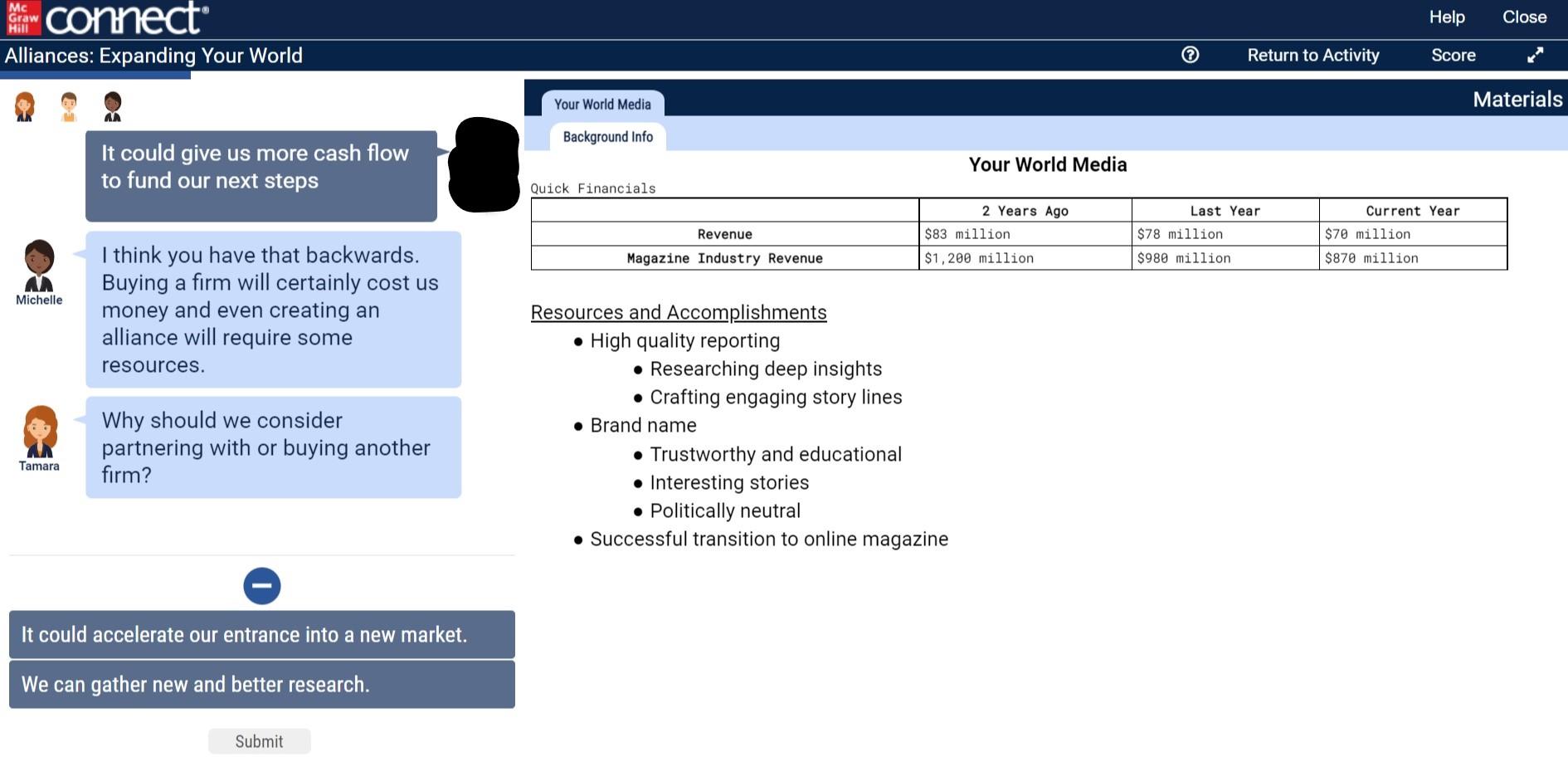This screenshot has height=762, width=1568.
Task: Click the '2 Years Ago' column header
Action: [x=1025, y=211]
